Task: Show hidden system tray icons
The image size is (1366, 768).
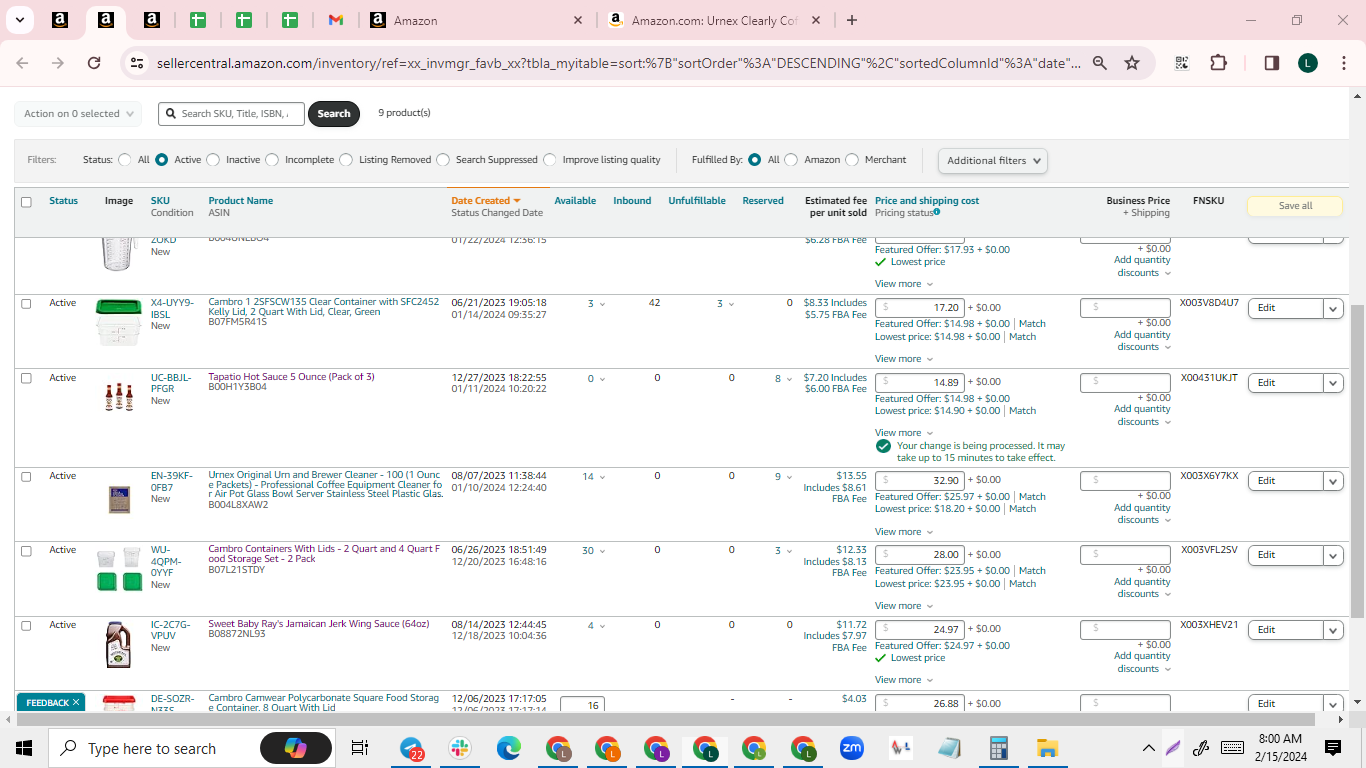Action: pyautogui.click(x=1148, y=748)
